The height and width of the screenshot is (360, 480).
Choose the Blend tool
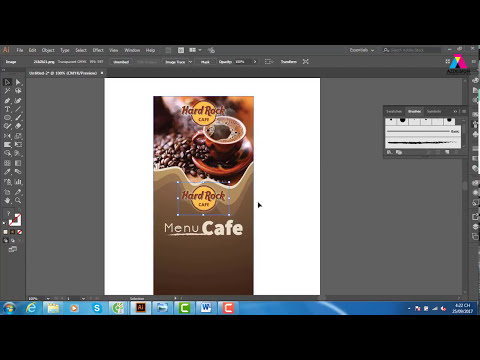[x=18, y=172]
